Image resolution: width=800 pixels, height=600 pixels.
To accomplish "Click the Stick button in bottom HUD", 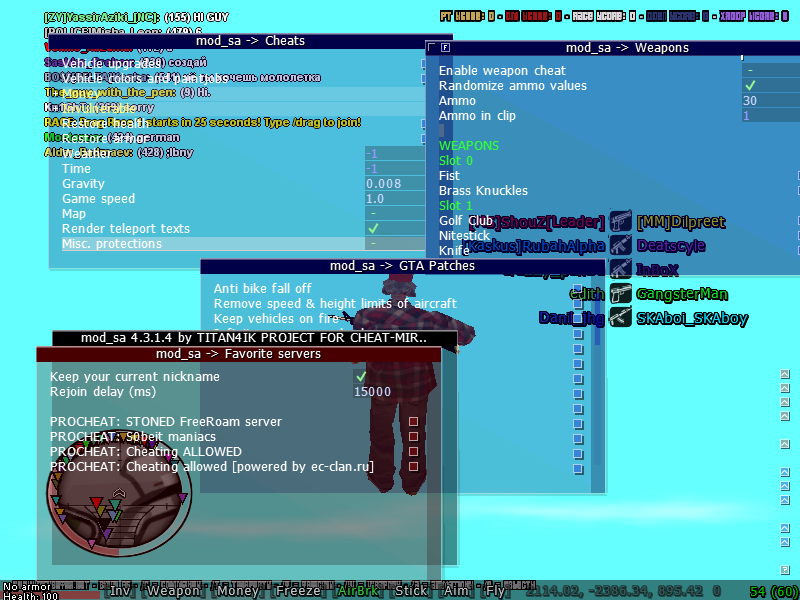I will coord(411,591).
